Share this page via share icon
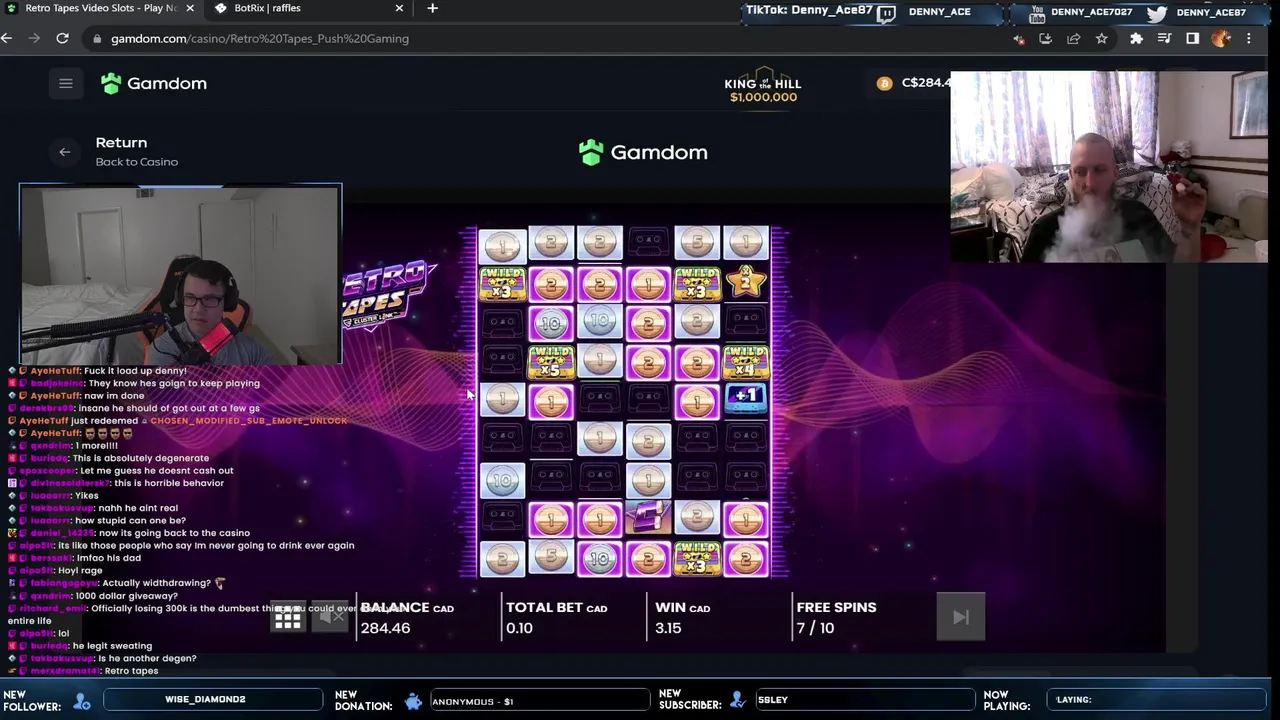Viewport: 1280px width, 720px height. [x=1073, y=38]
